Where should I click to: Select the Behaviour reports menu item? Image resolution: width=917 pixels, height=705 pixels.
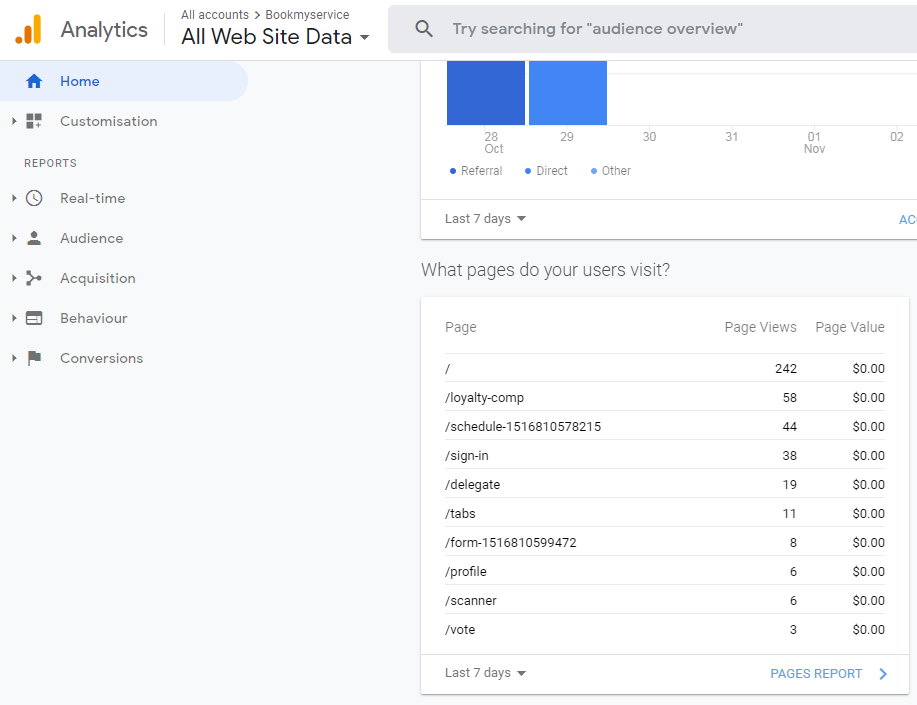click(94, 318)
